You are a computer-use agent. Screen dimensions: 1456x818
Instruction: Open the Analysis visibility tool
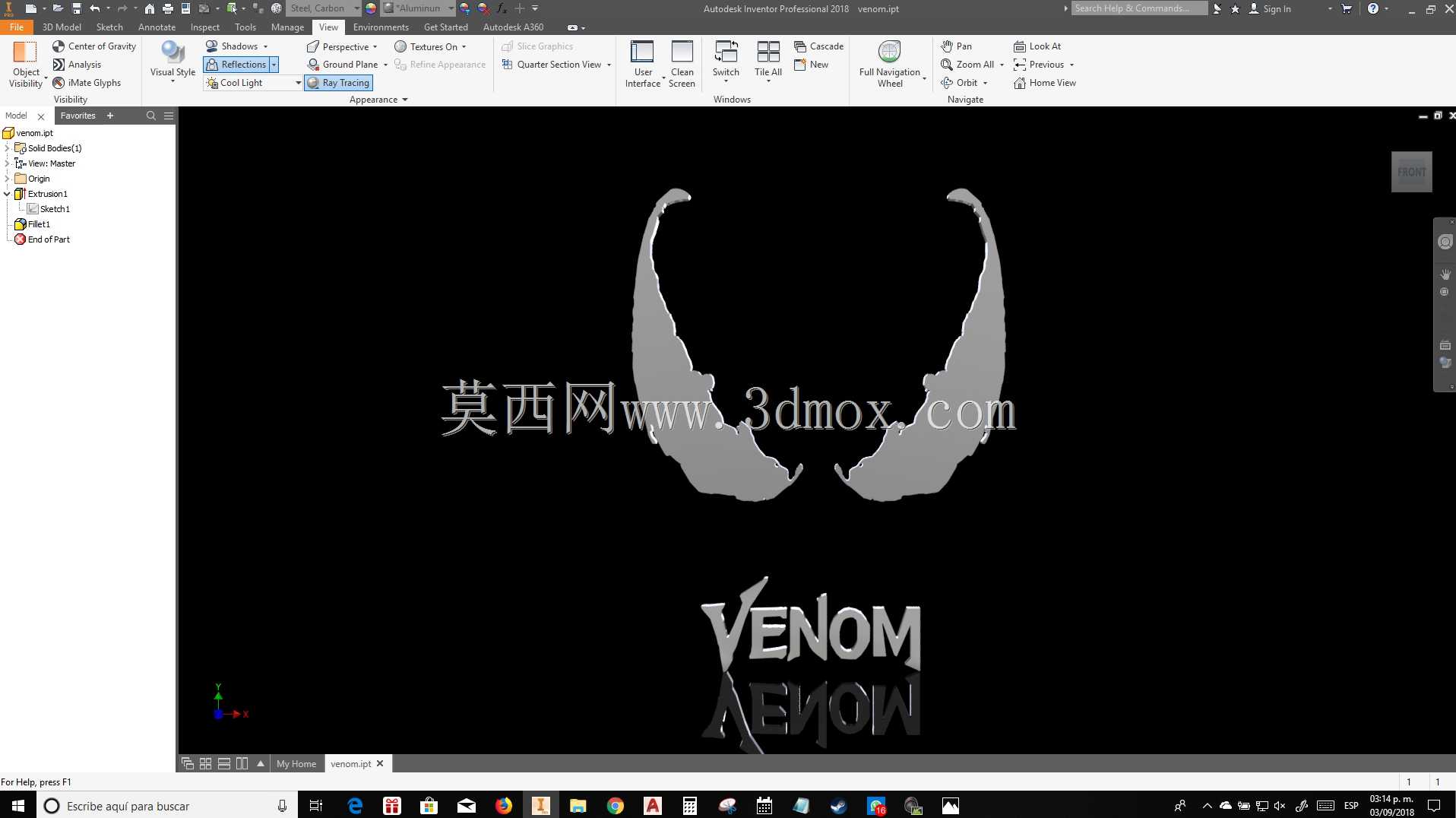[77, 65]
